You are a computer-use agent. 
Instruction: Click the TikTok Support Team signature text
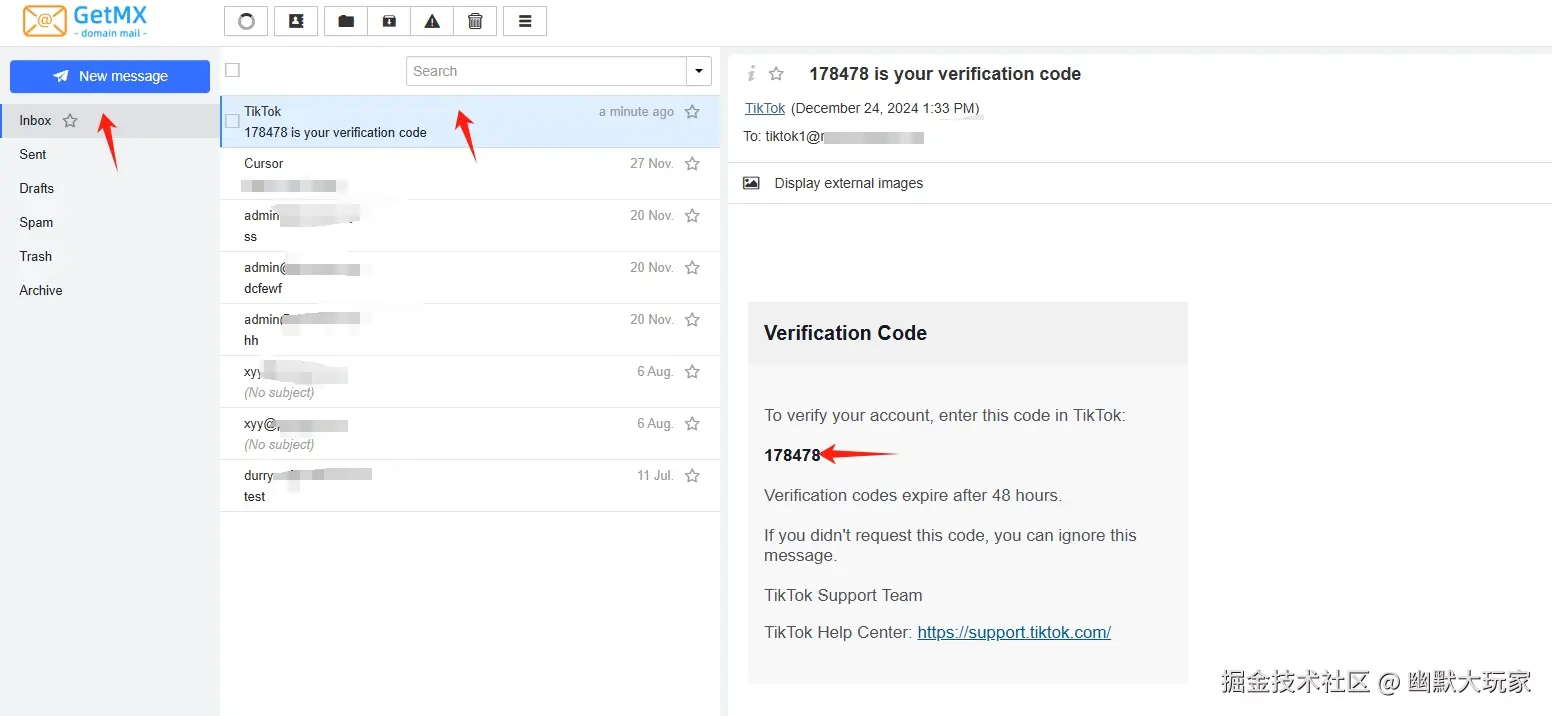coord(843,595)
